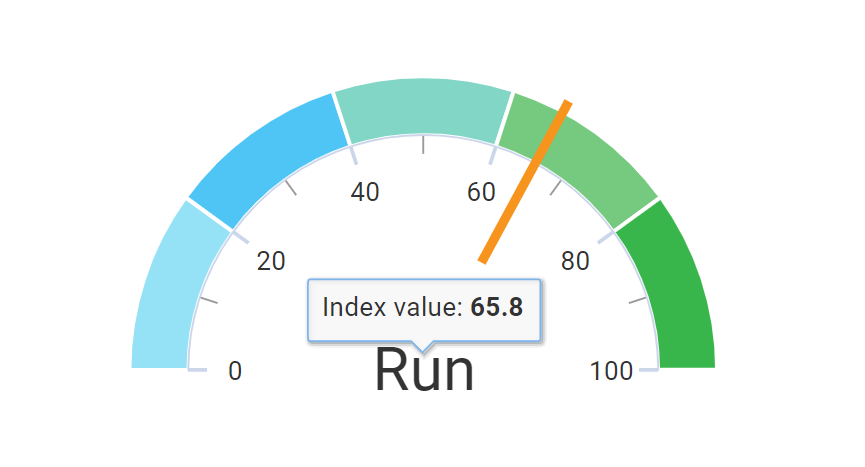Viewport: 865px width, 467px height.
Task: Click the axis label 60
Action: point(482,192)
